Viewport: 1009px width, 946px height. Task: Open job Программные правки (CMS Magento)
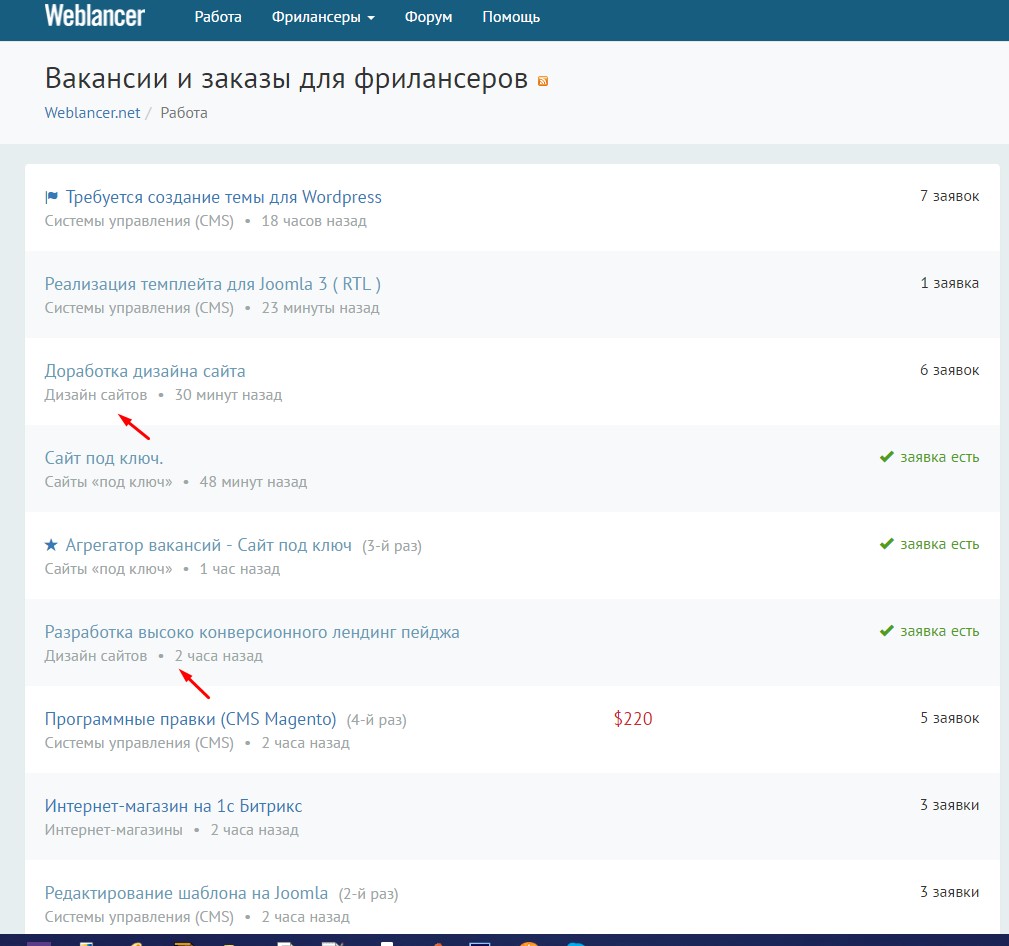(x=190, y=719)
